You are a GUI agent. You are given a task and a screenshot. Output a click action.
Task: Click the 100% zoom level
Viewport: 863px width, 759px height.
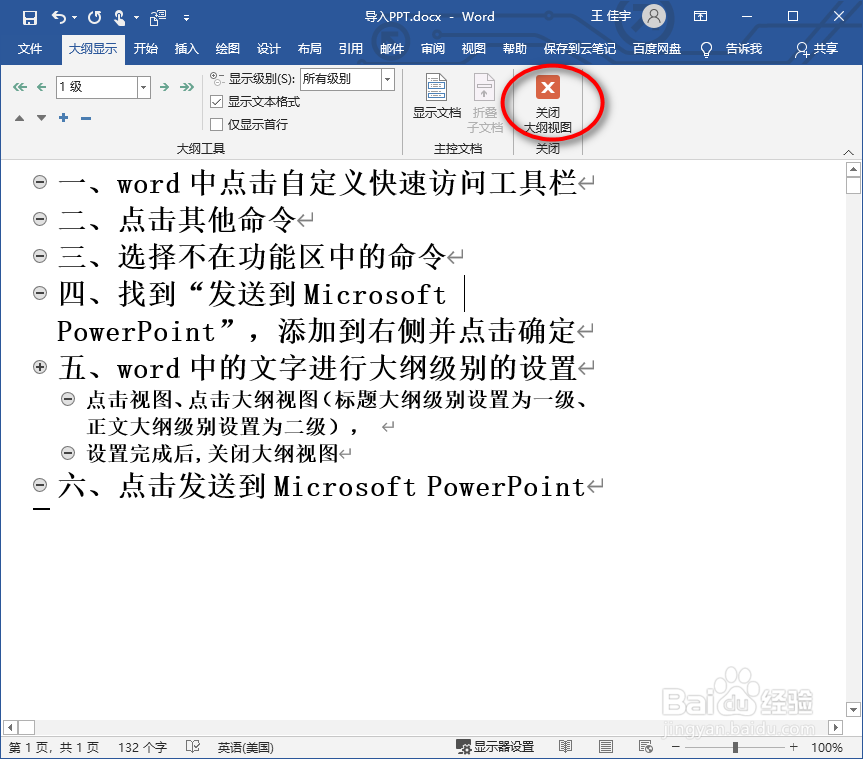(827, 747)
